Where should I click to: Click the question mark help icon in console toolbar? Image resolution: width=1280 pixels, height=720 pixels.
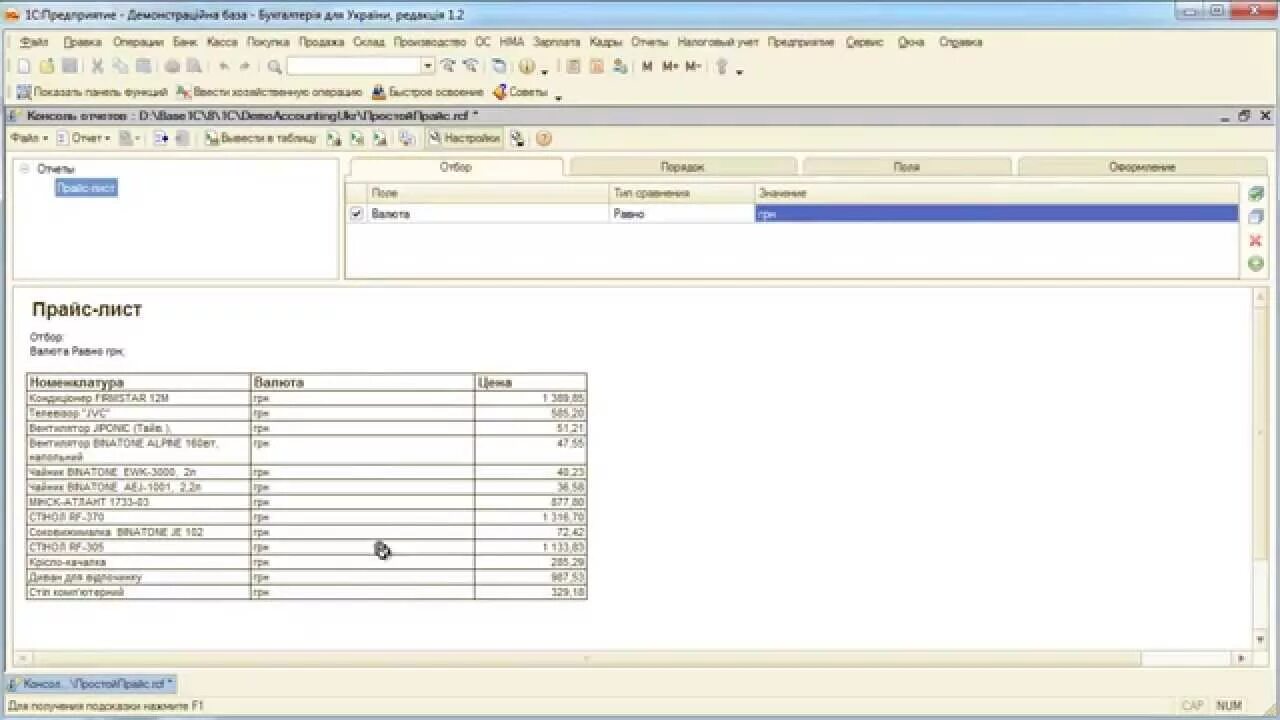(544, 139)
